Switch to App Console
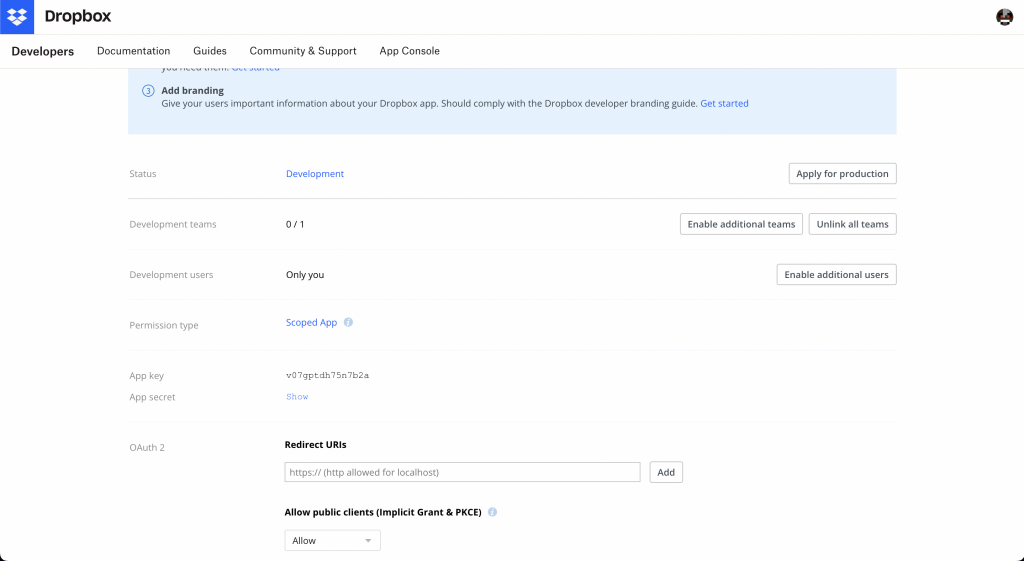Image resolution: width=1024 pixels, height=561 pixels. 409,51
